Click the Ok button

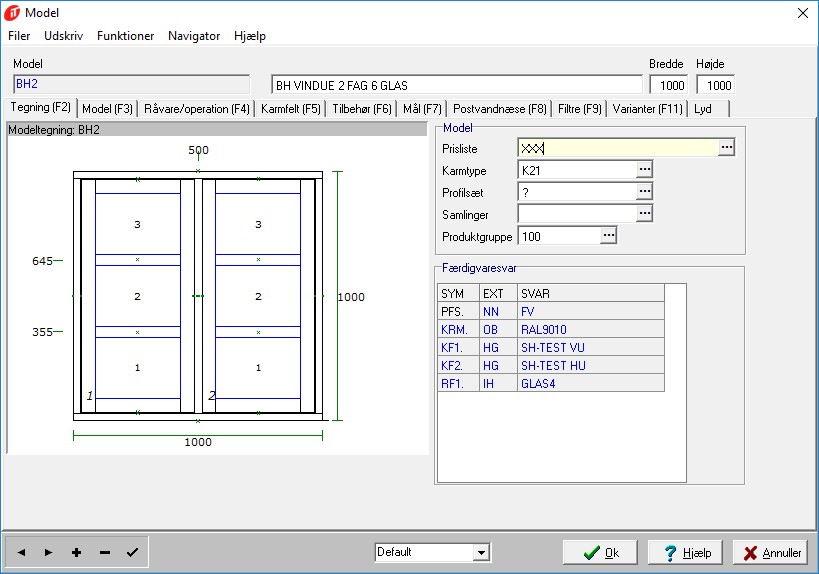pos(600,553)
